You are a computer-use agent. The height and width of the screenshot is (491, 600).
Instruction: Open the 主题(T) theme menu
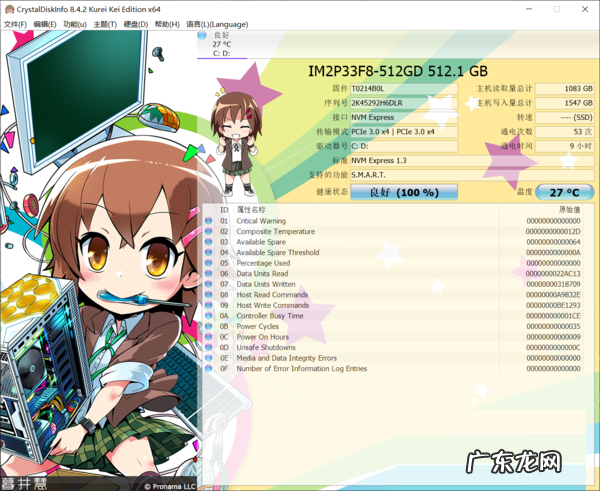click(105, 24)
